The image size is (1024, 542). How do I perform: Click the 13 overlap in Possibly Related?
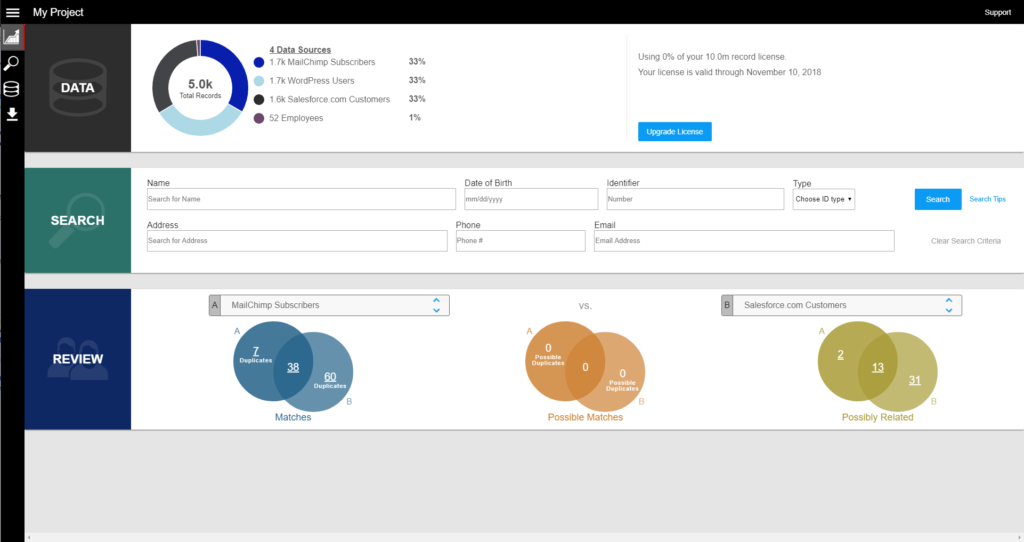[878, 368]
